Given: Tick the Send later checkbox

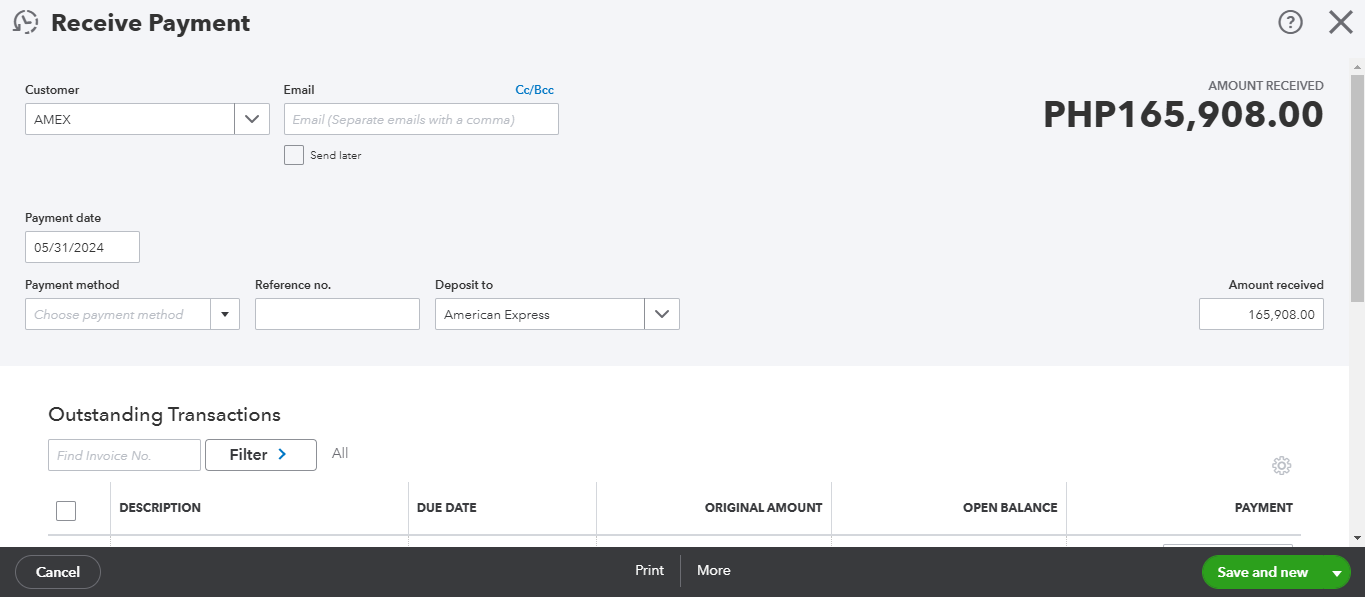Looking at the screenshot, I should pyautogui.click(x=294, y=155).
